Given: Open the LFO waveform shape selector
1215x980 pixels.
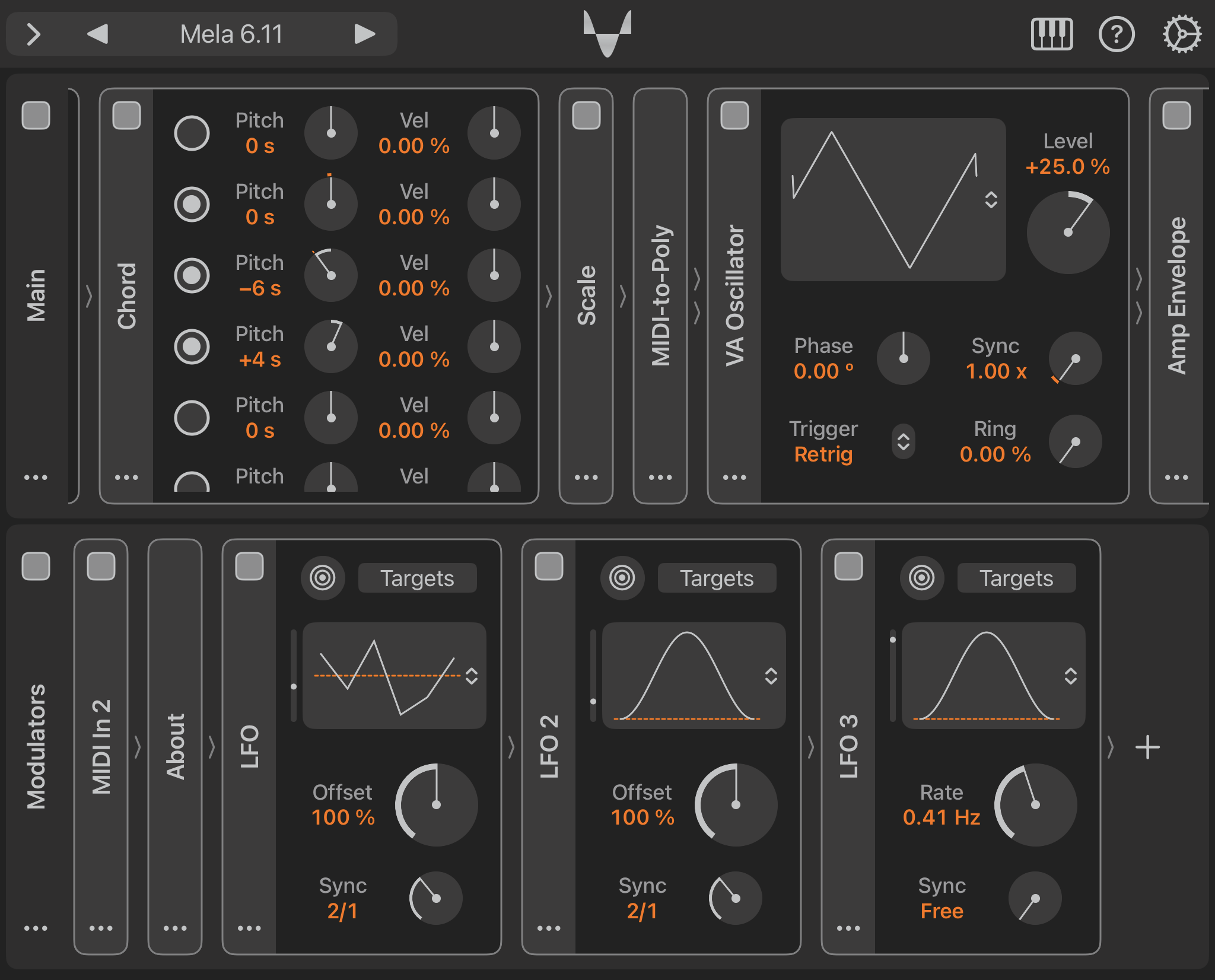Looking at the screenshot, I should [472, 676].
